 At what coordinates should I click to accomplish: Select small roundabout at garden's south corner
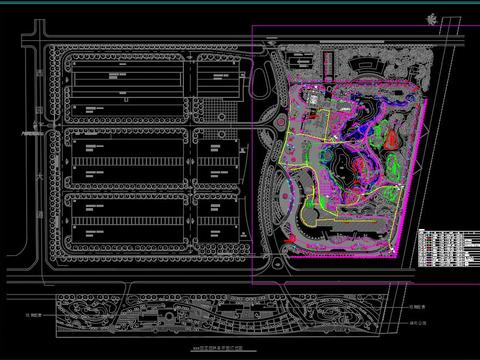coord(277,263)
